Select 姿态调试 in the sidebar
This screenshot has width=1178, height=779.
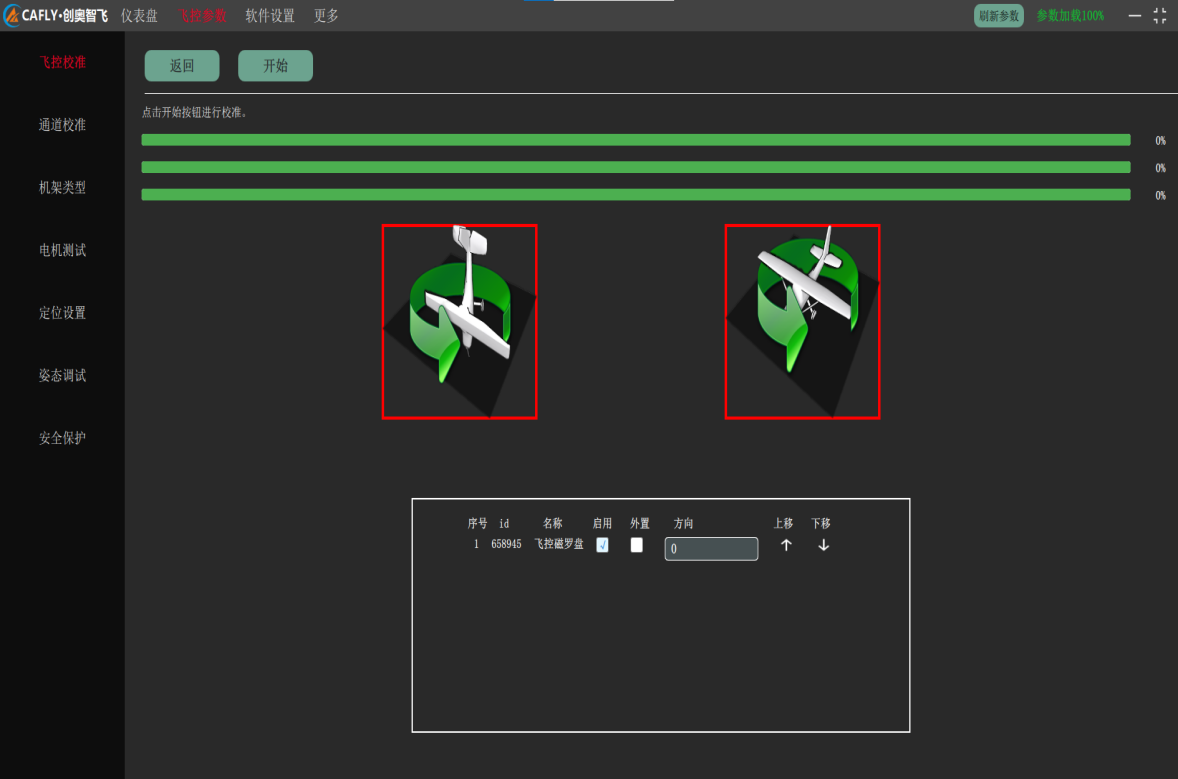62,375
